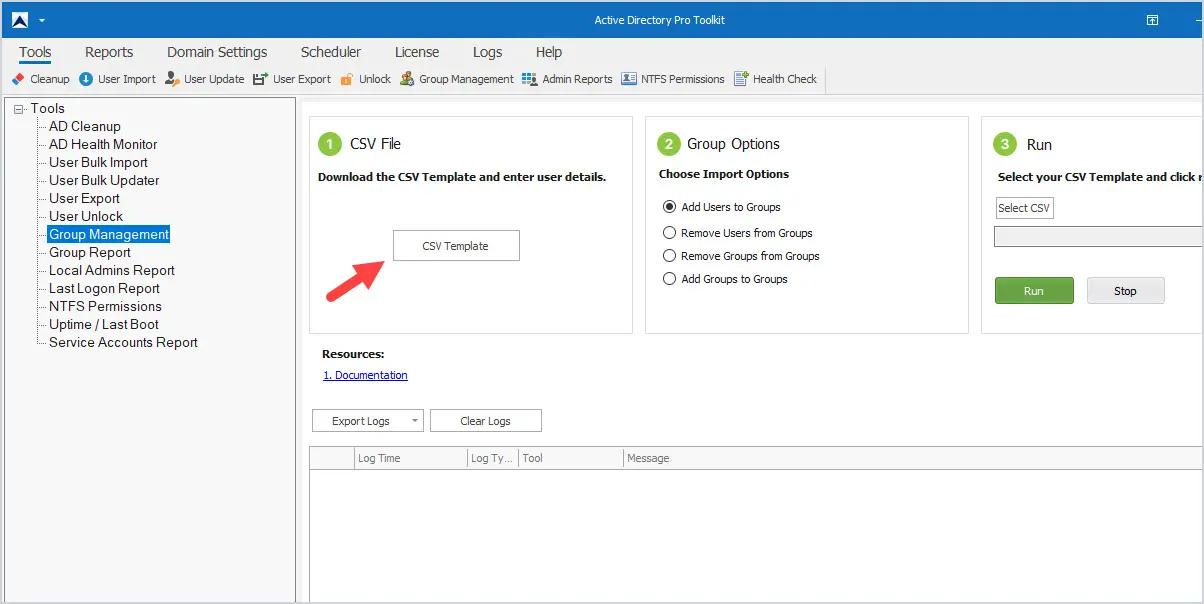
Task: Click the CSV Template button
Action: pos(456,246)
